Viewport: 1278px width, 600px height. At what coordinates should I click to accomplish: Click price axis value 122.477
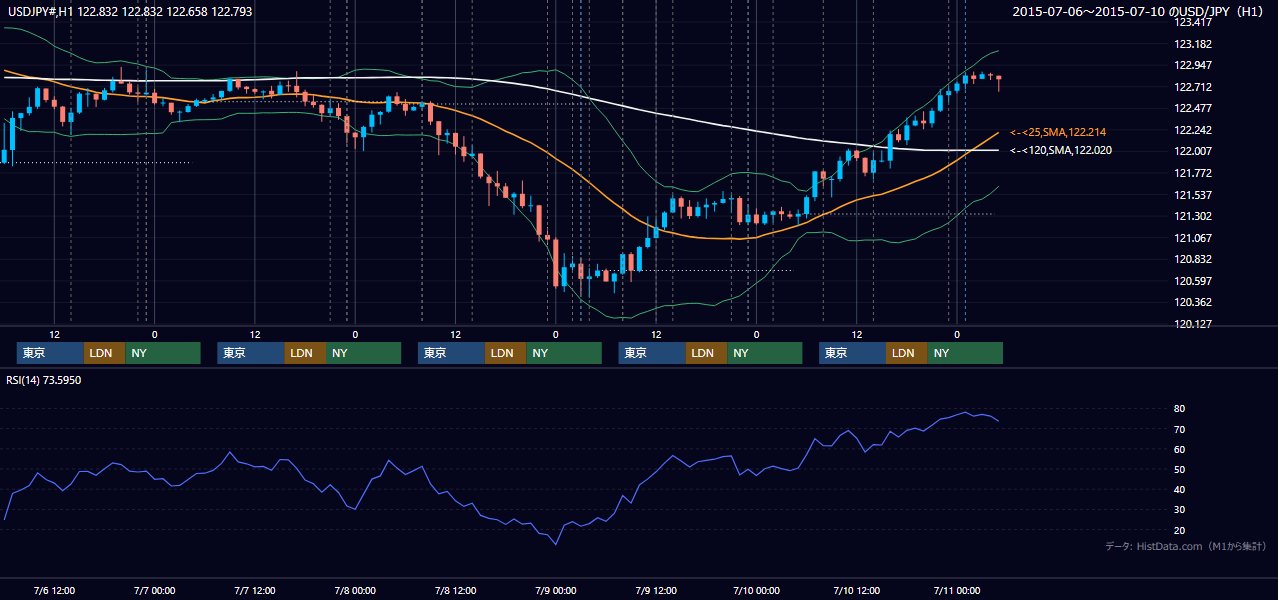(x=1192, y=108)
